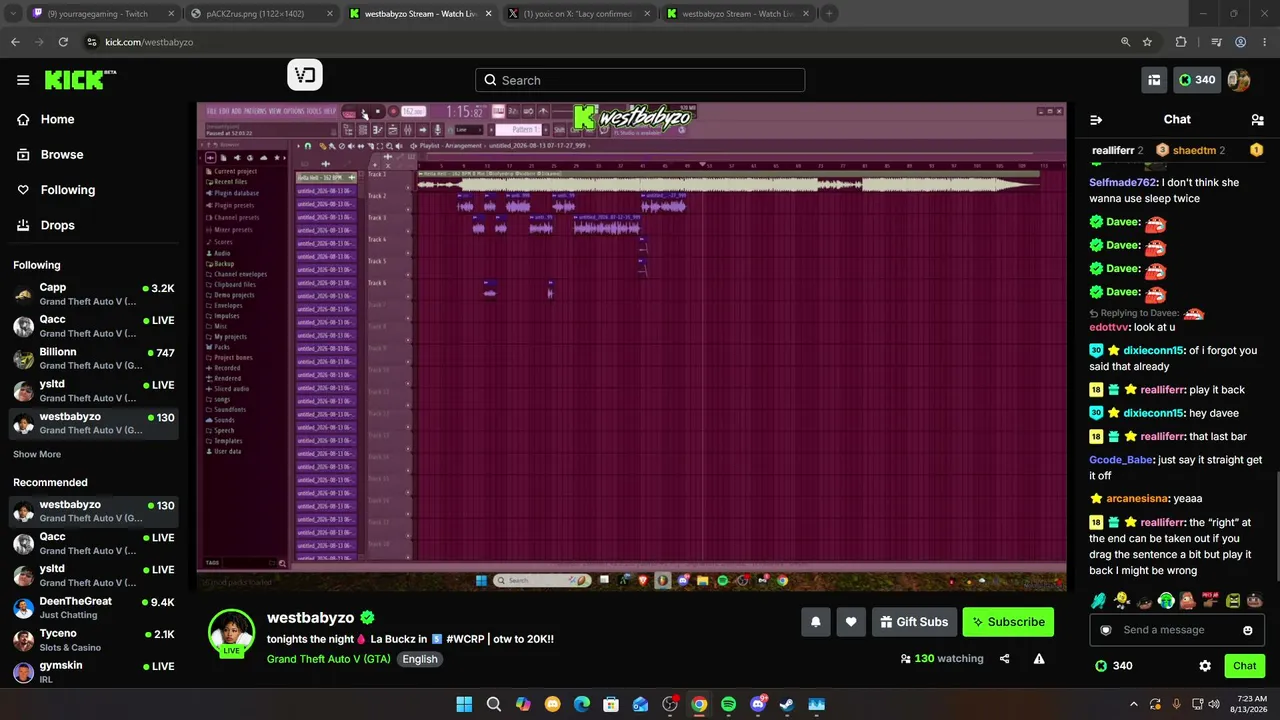Image resolution: width=1280 pixels, height=720 pixels.
Task: Open DeenTheGreat in Recommended
Action: 94,608
